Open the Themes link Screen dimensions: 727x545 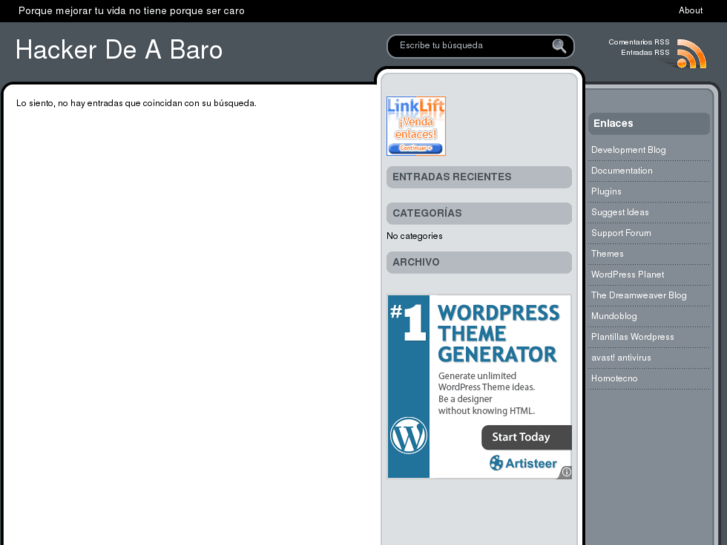[607, 254]
